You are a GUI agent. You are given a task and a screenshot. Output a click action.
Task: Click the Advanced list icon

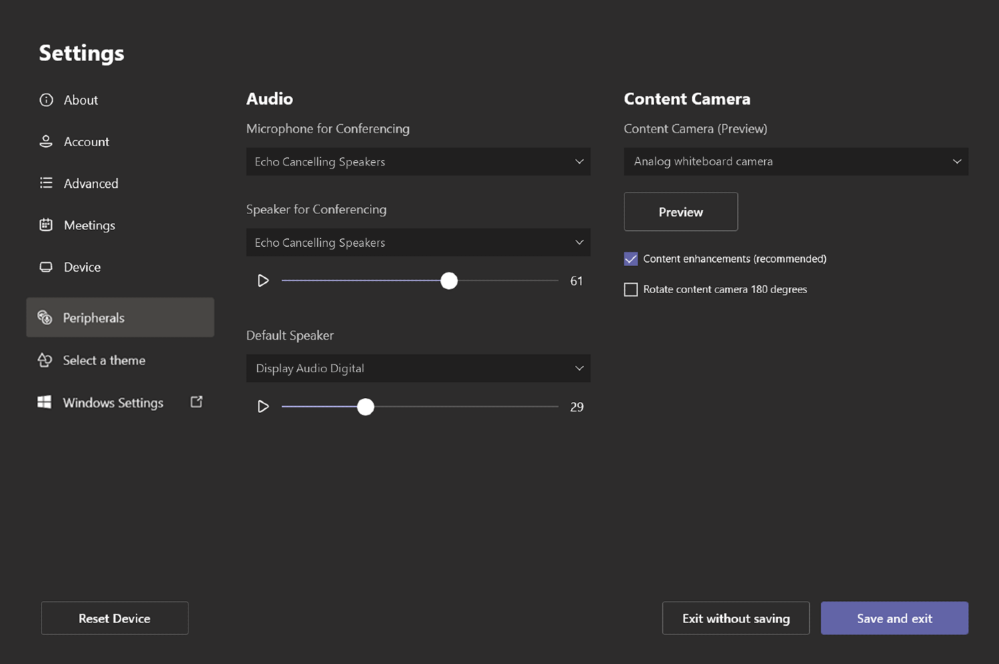(x=46, y=184)
